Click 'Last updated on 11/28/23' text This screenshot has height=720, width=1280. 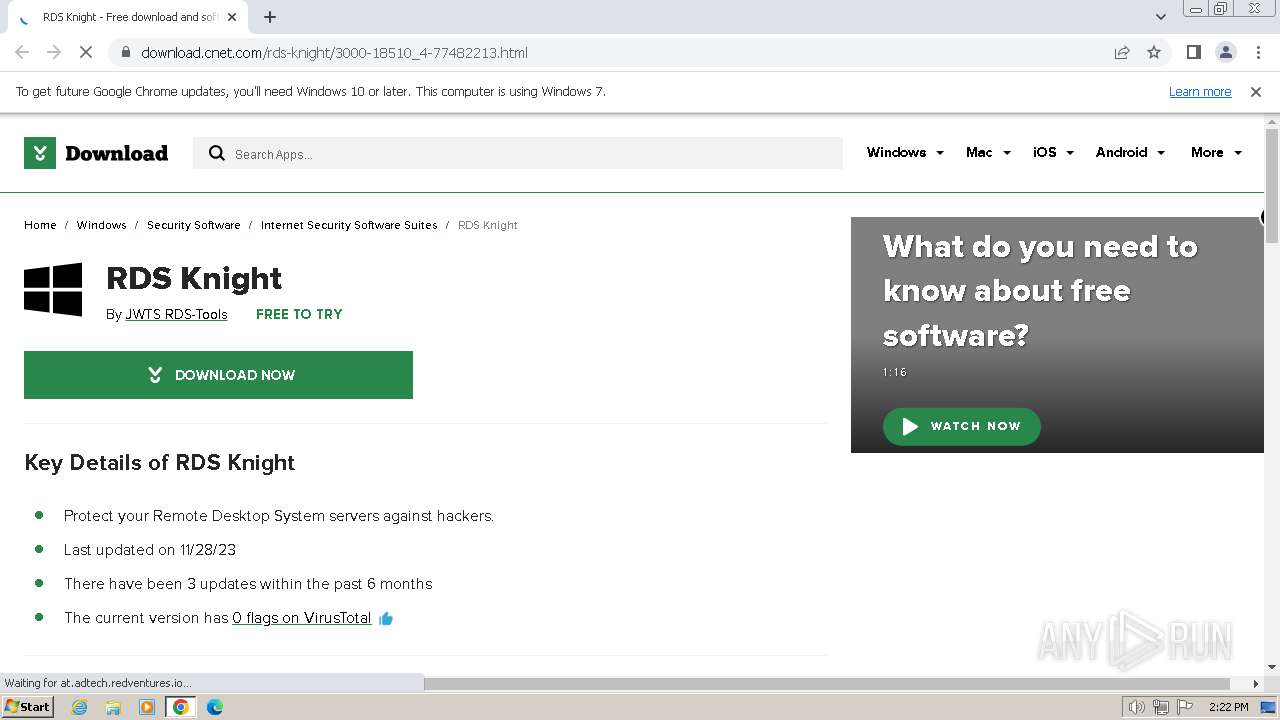click(150, 550)
